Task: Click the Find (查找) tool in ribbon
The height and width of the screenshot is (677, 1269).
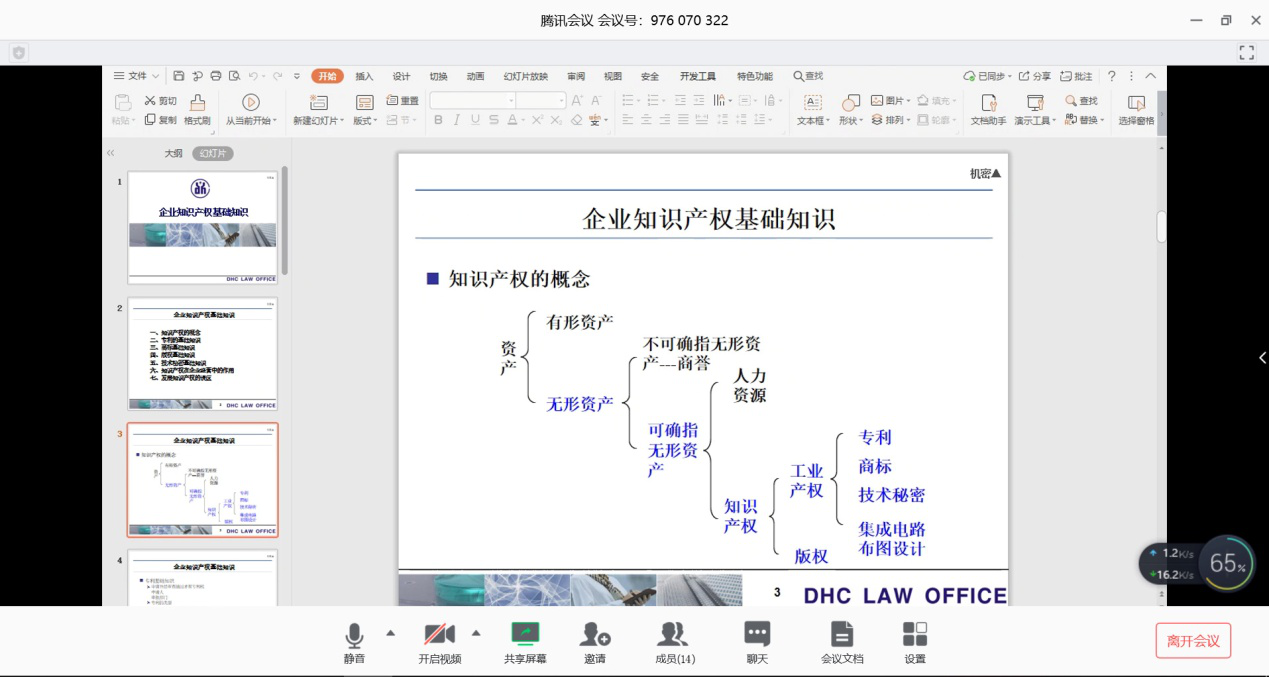Action: [x=1081, y=101]
